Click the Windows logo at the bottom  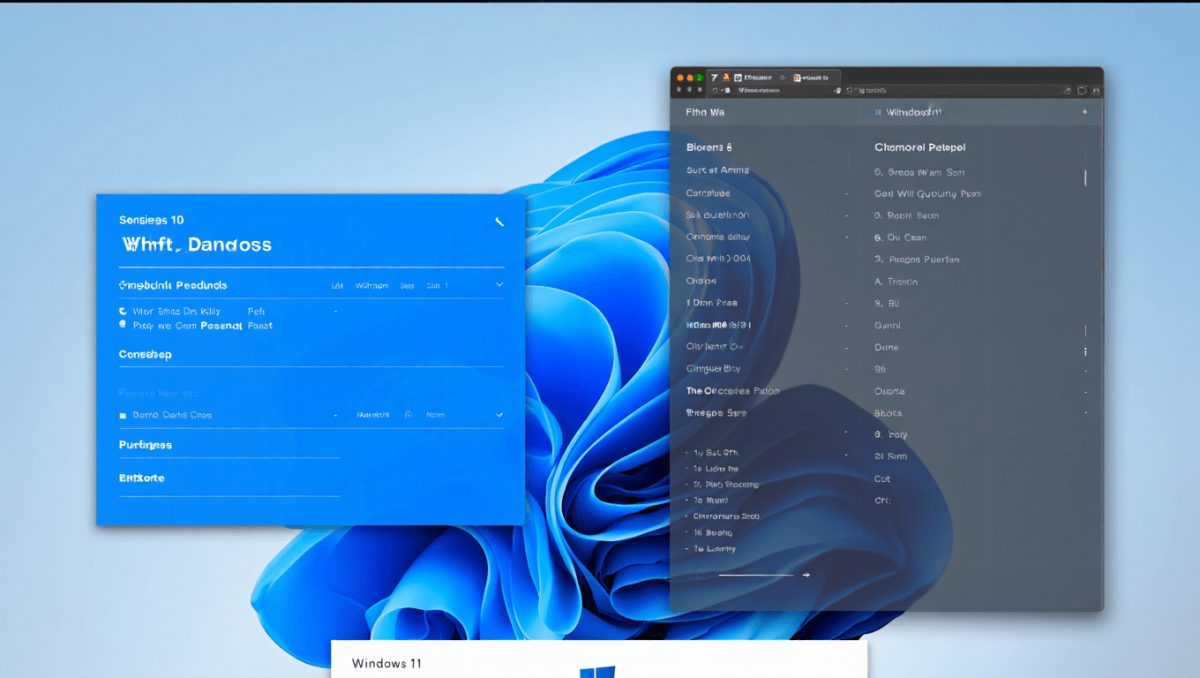tap(597, 672)
